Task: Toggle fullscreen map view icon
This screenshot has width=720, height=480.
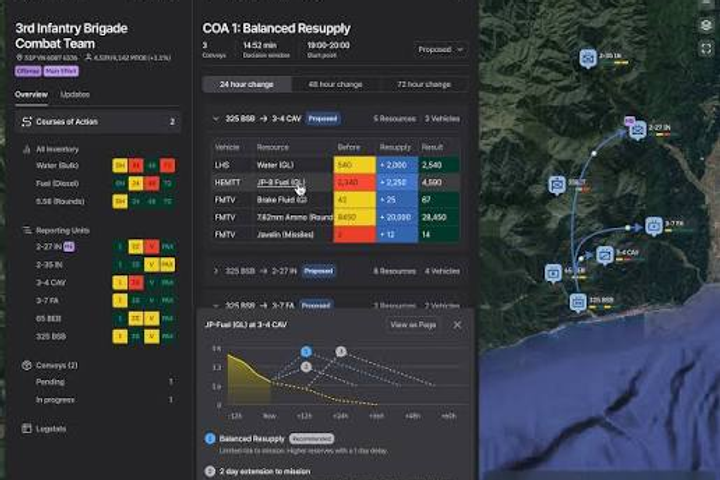Action: pyautogui.click(x=706, y=48)
